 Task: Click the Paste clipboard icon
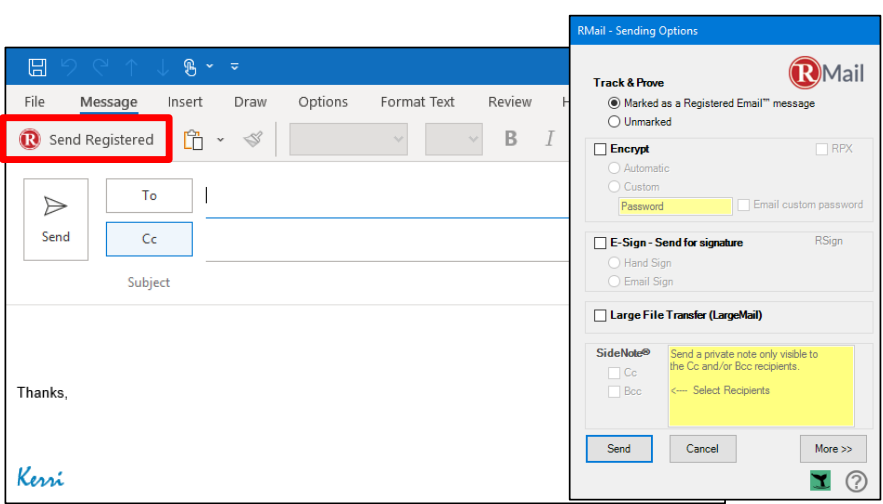coord(193,140)
